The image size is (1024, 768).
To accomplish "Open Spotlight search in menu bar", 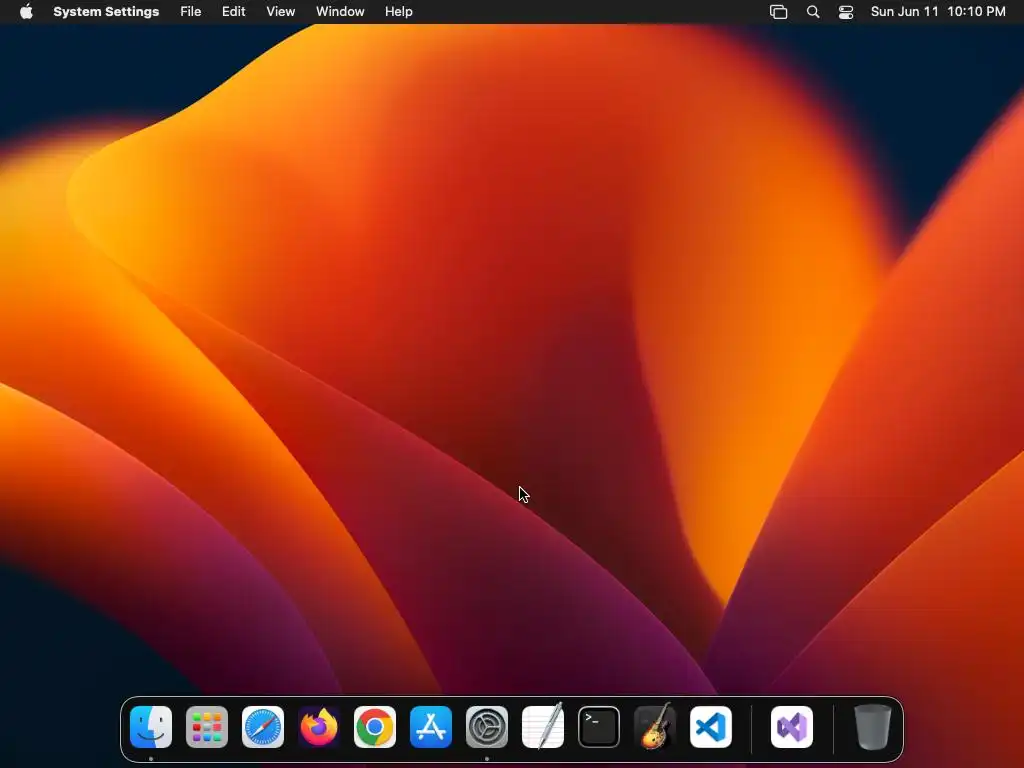I will (813, 12).
